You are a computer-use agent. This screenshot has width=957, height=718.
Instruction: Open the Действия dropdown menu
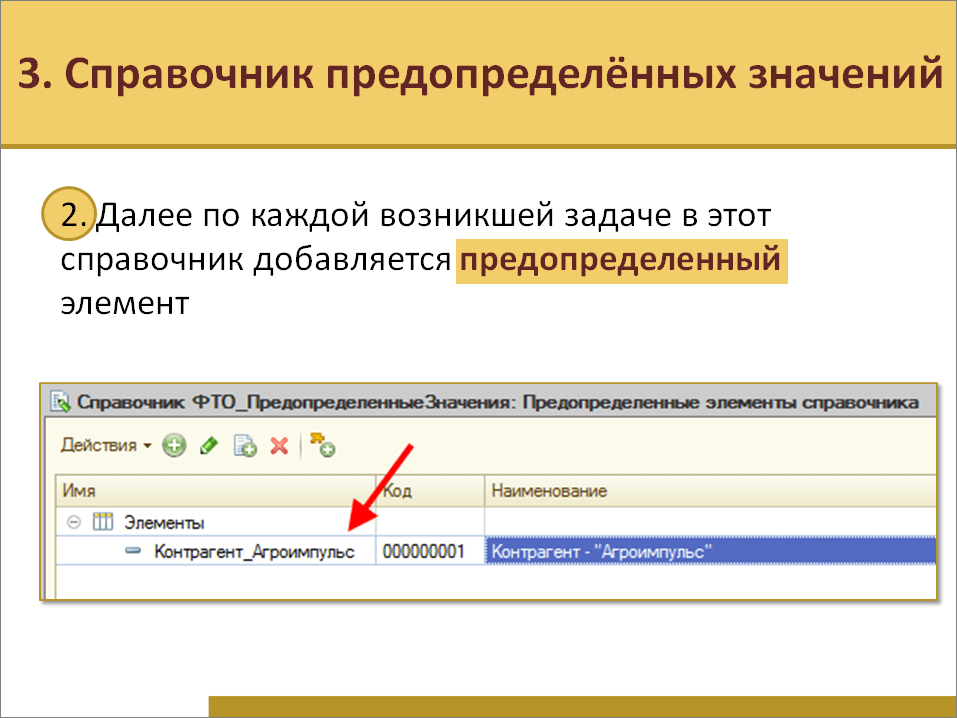(x=106, y=445)
